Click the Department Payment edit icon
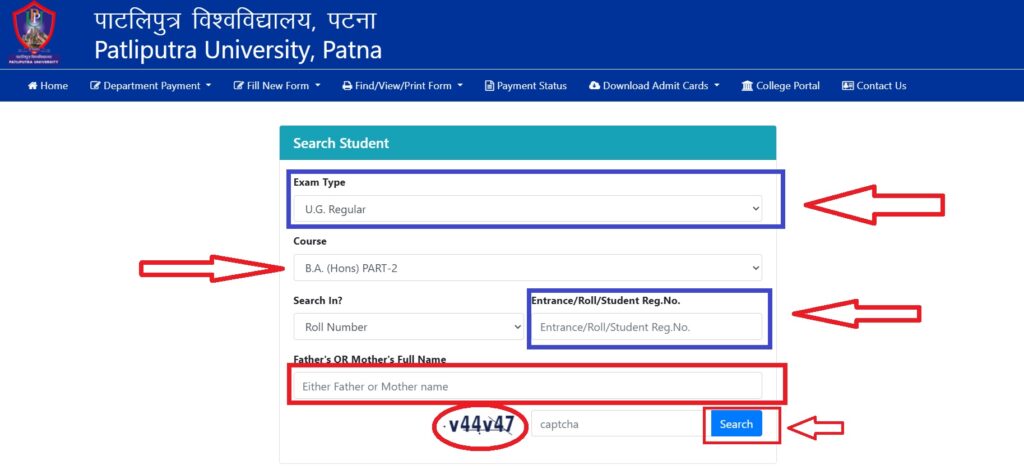Screen dimensions: 1024x474 (96, 86)
